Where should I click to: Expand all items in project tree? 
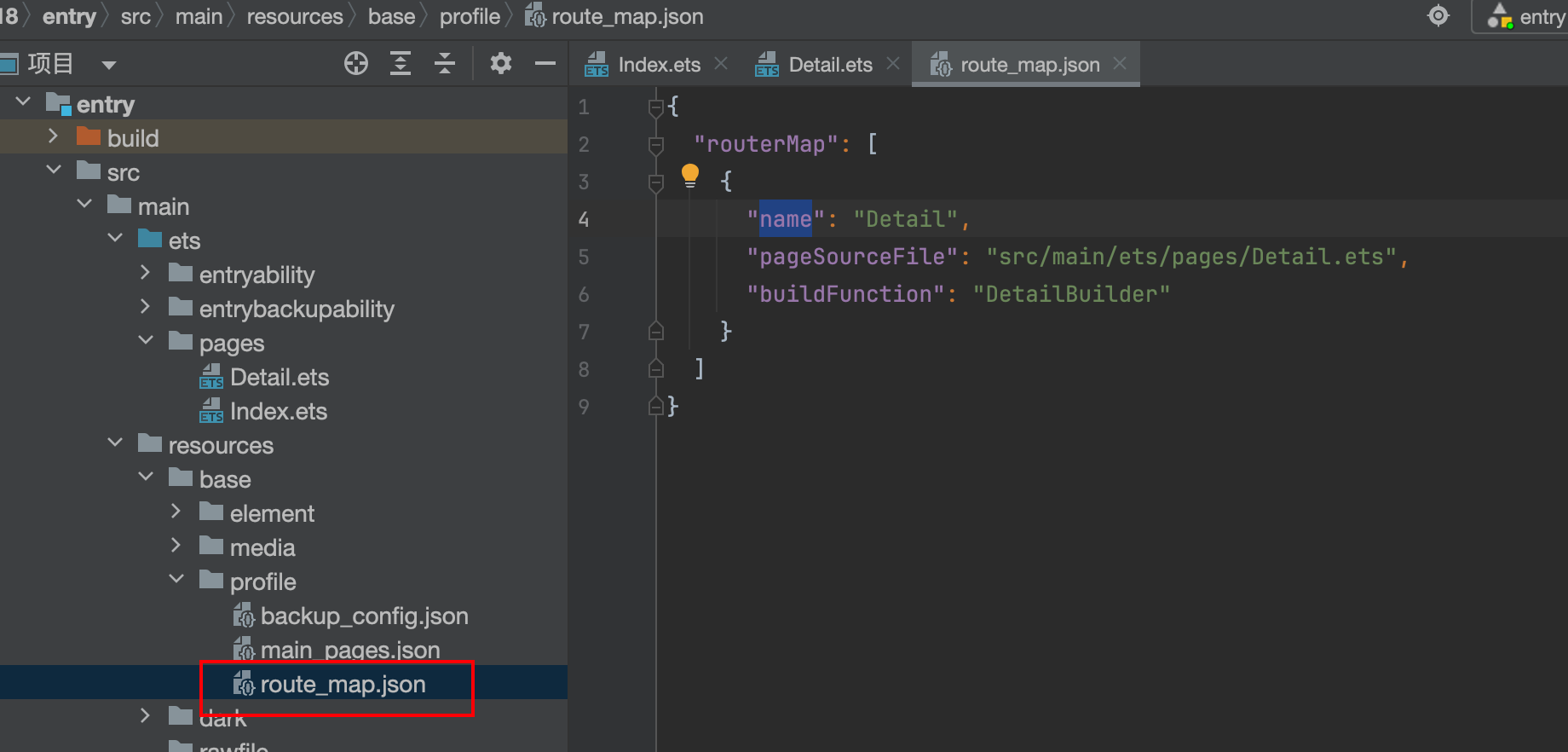(401, 64)
